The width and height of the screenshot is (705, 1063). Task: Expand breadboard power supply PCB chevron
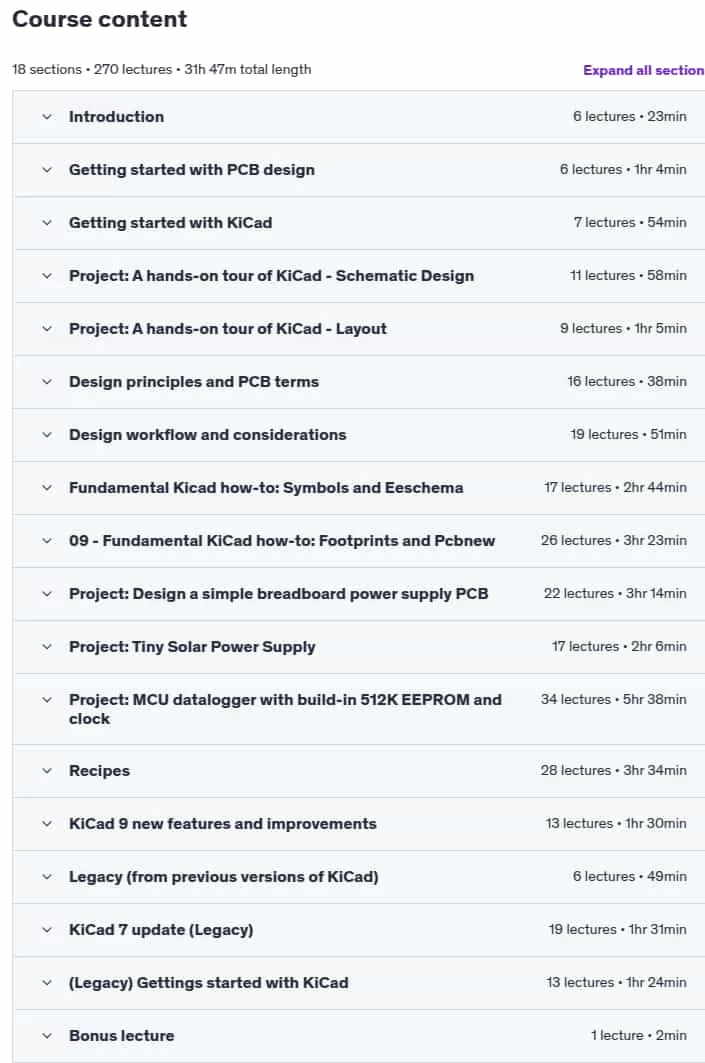point(47,594)
